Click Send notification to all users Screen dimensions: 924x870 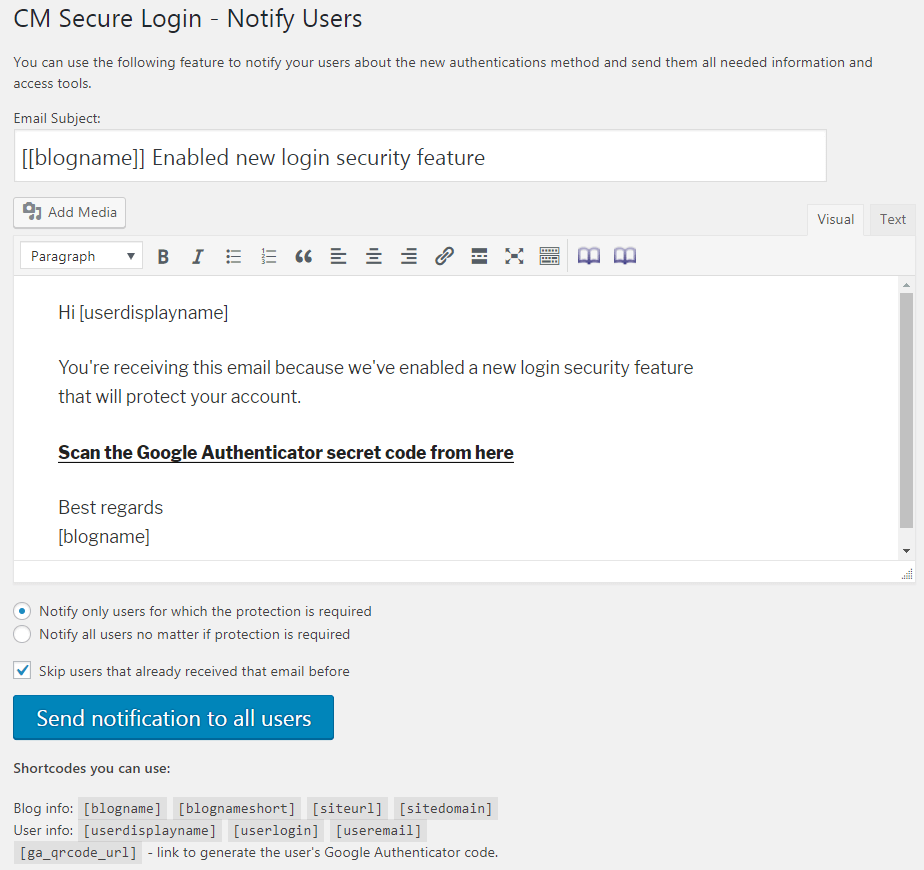[173, 718]
